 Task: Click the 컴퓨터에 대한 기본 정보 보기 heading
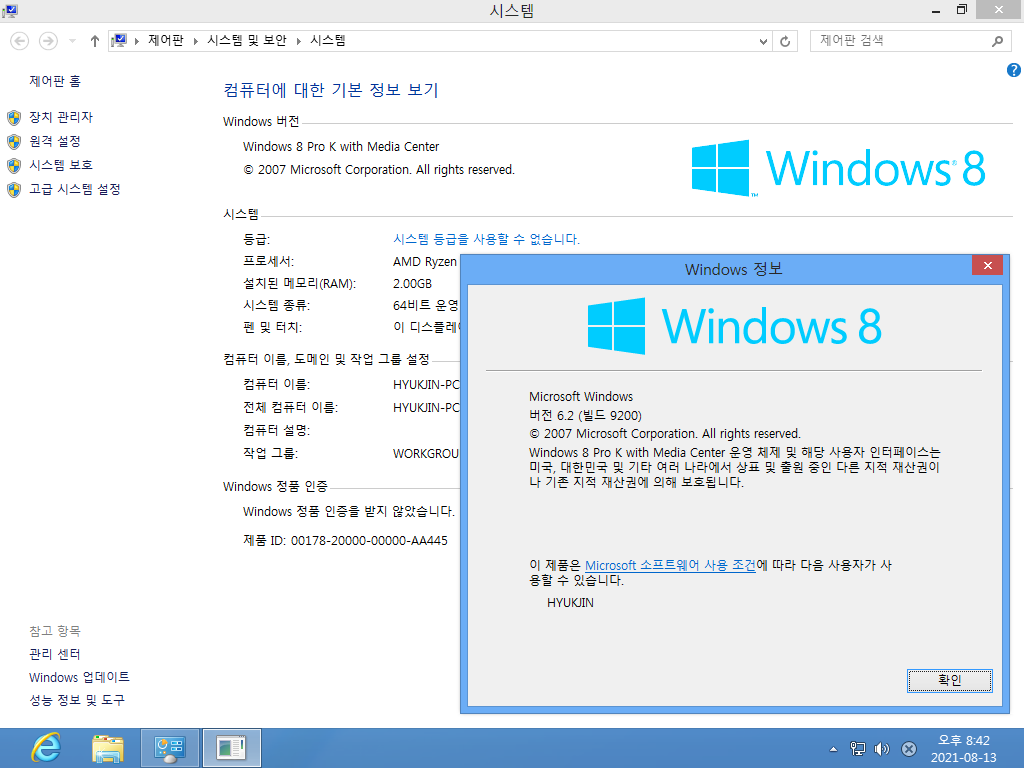click(330, 89)
